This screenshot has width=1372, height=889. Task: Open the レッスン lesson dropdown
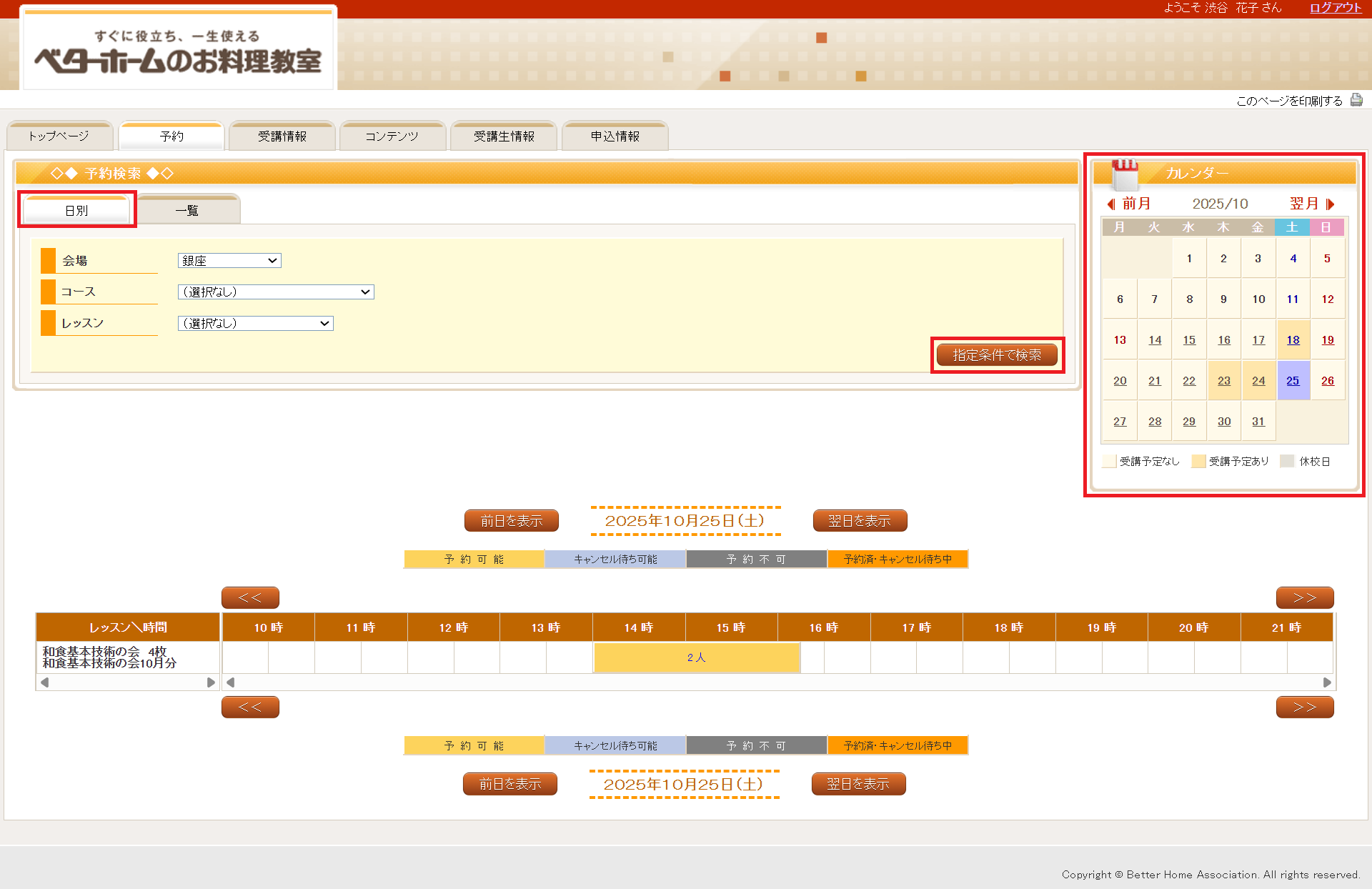(255, 323)
